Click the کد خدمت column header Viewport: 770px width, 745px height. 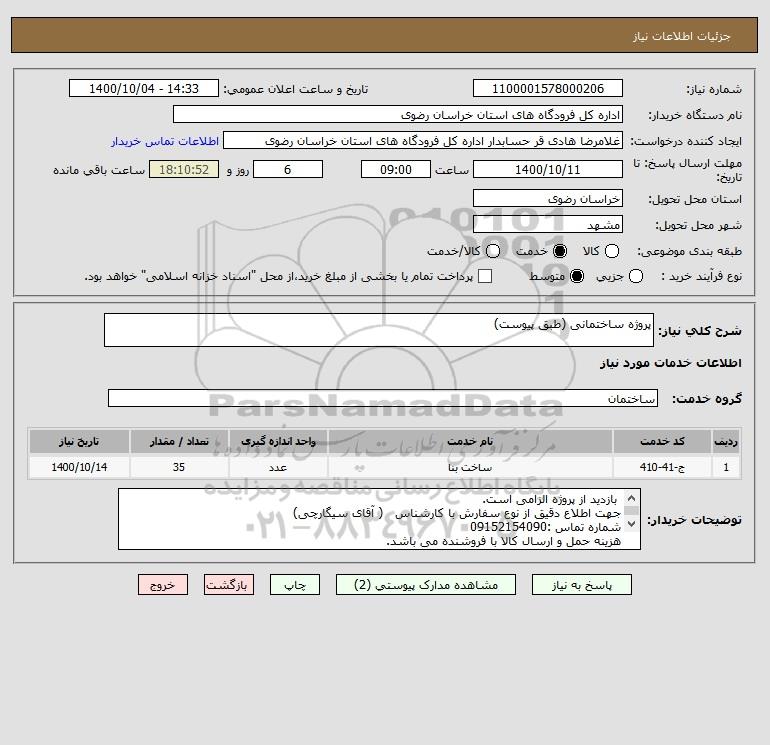point(662,441)
